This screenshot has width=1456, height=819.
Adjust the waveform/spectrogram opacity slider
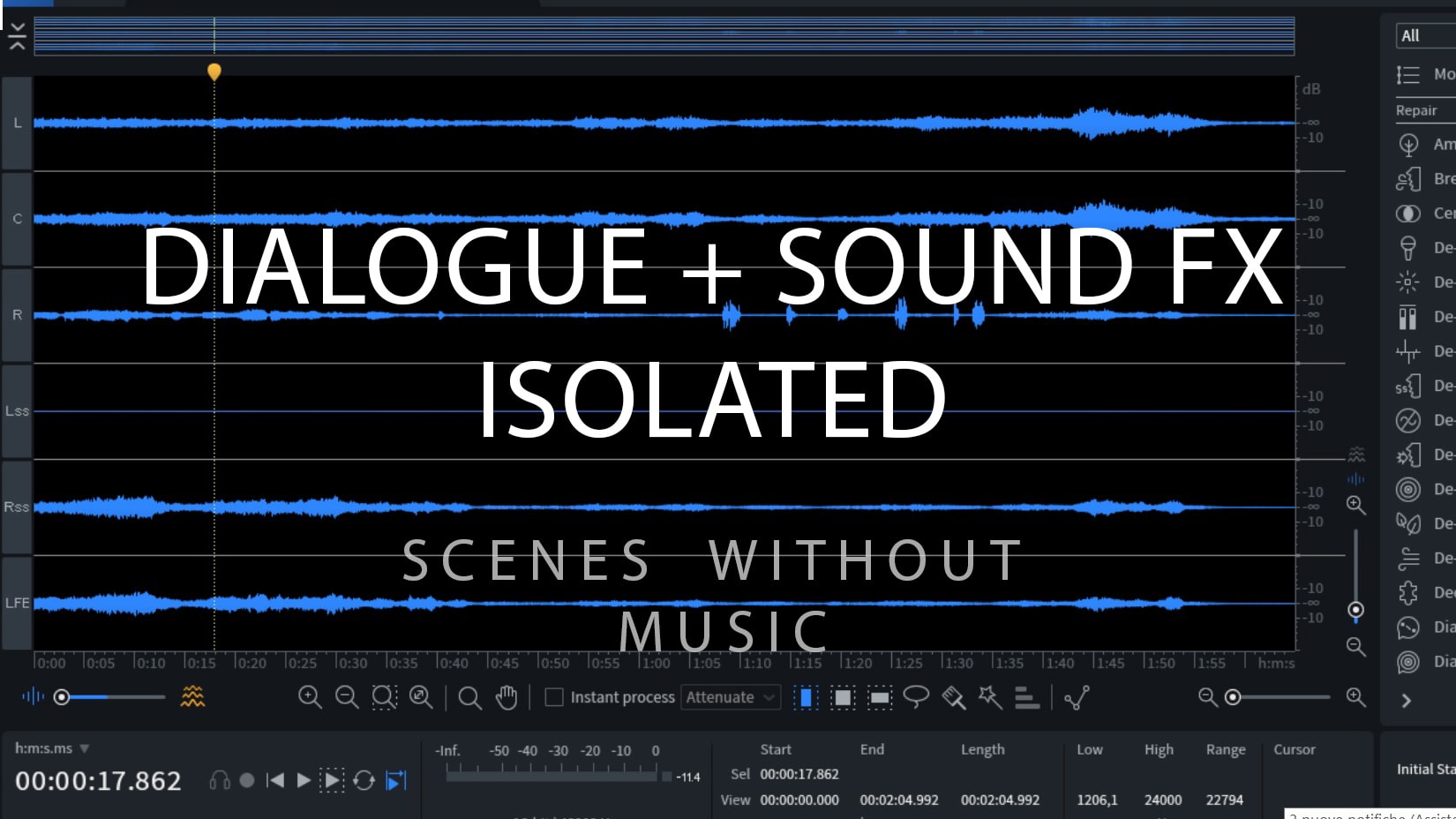click(x=110, y=697)
